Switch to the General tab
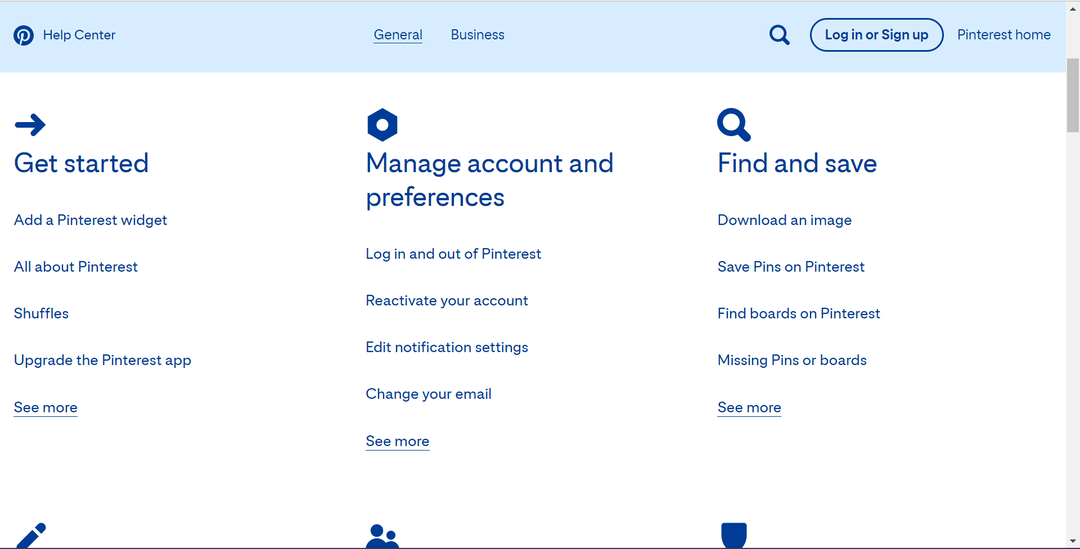Viewport: 1080px width, 549px height. tap(398, 34)
